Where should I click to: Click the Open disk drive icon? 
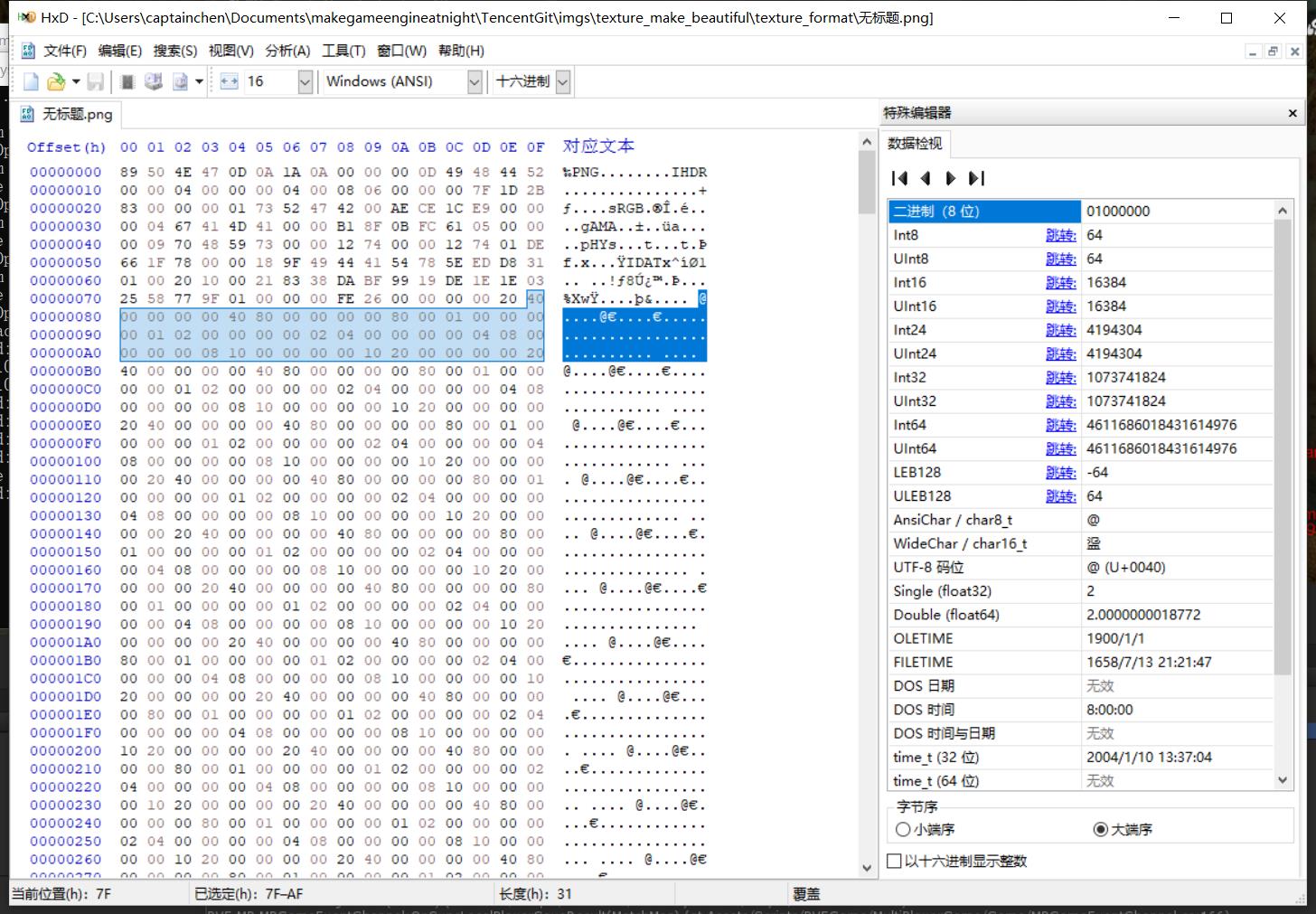click(x=154, y=81)
